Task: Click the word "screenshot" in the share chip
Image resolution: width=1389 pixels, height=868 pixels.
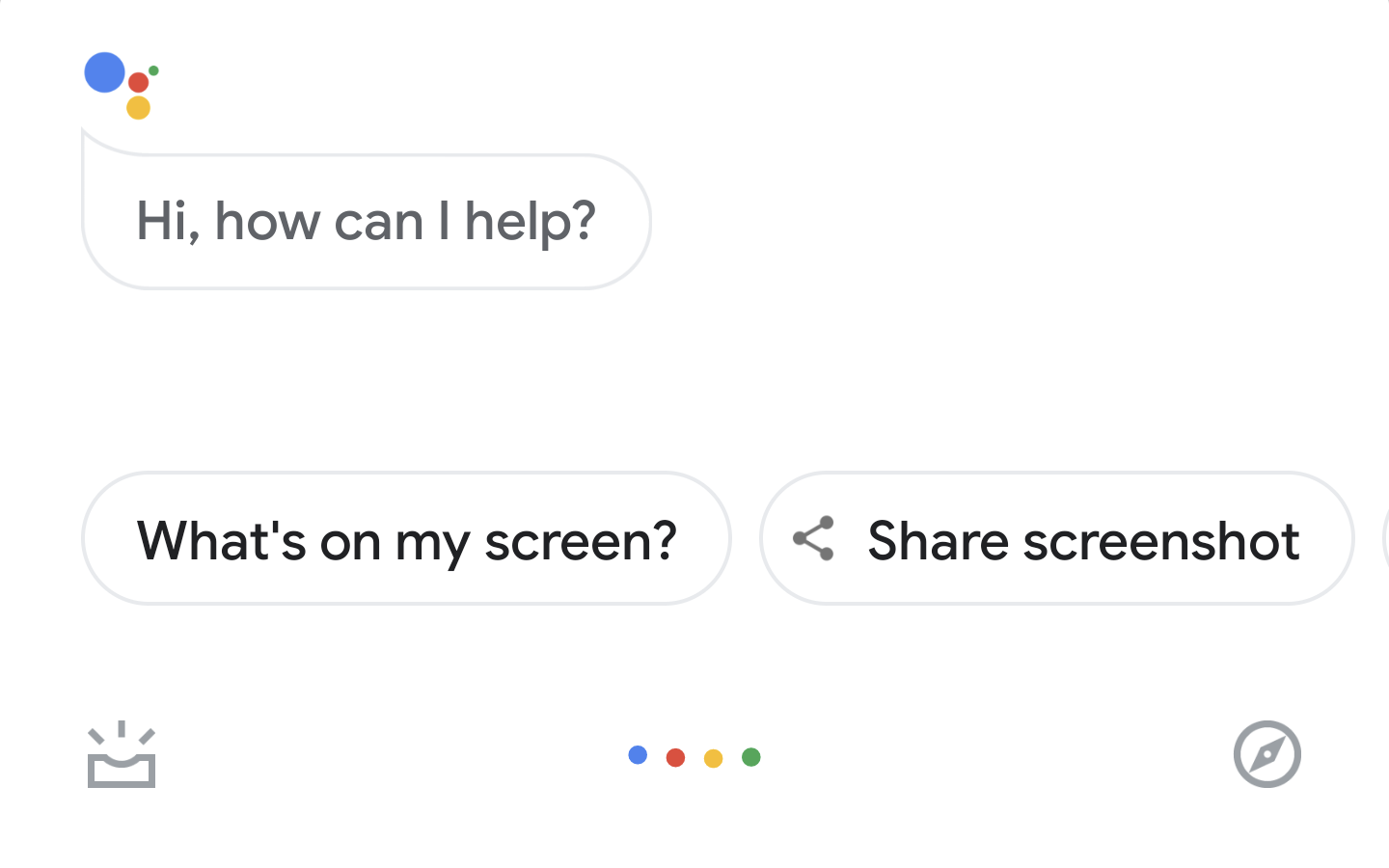Action: (1161, 540)
